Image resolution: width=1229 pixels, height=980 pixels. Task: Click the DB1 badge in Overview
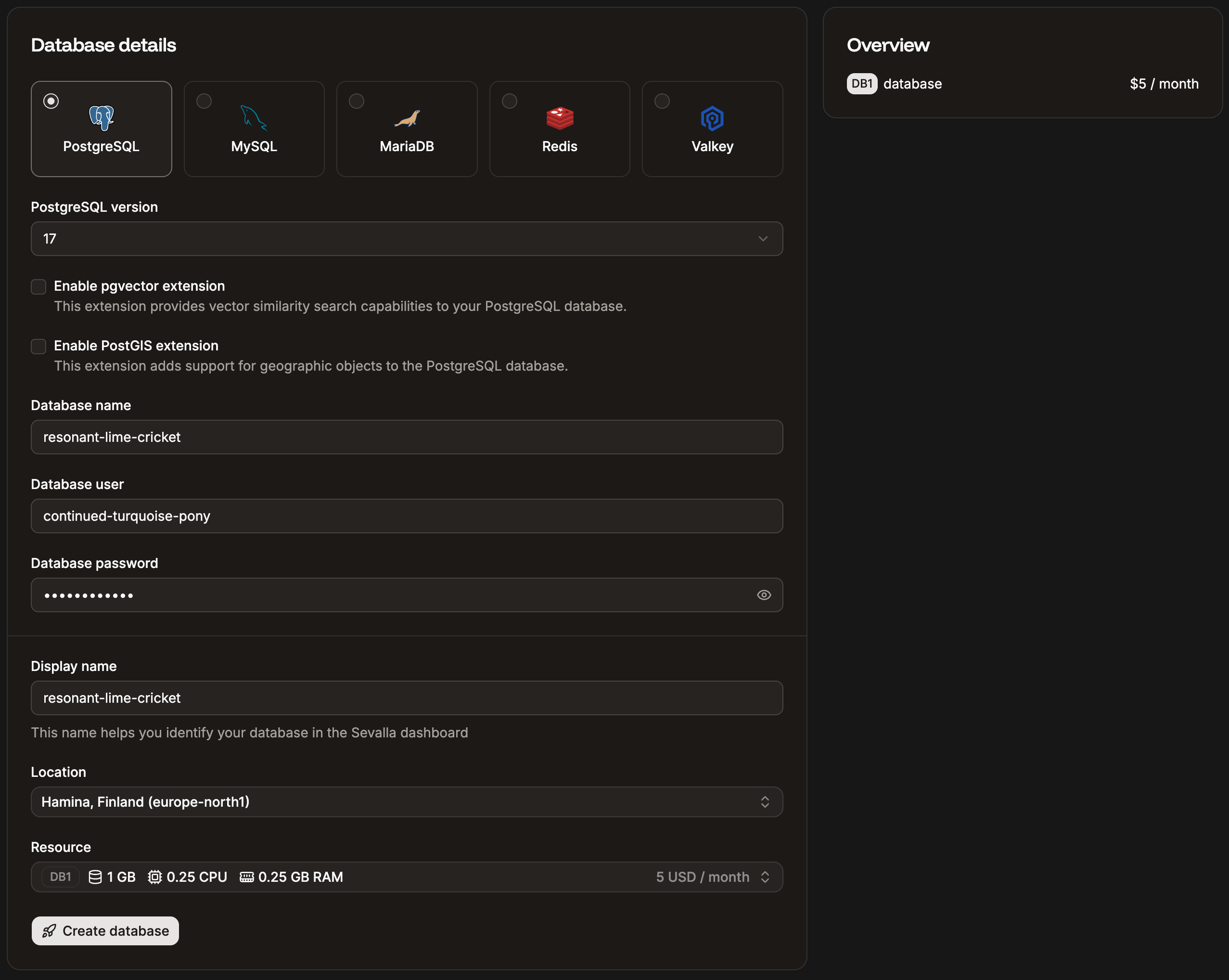862,84
